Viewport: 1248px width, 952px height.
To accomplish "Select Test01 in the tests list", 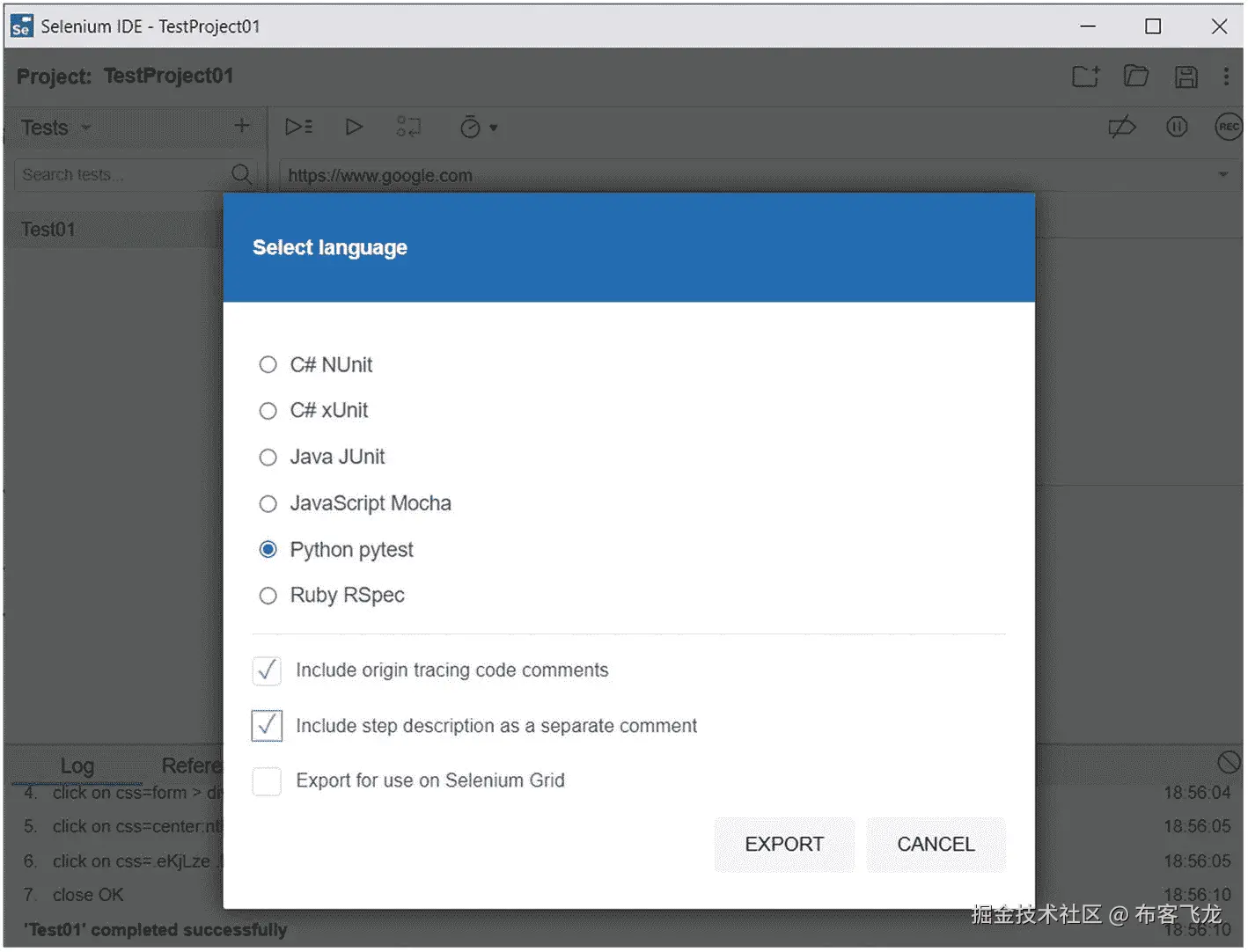I will [x=114, y=230].
